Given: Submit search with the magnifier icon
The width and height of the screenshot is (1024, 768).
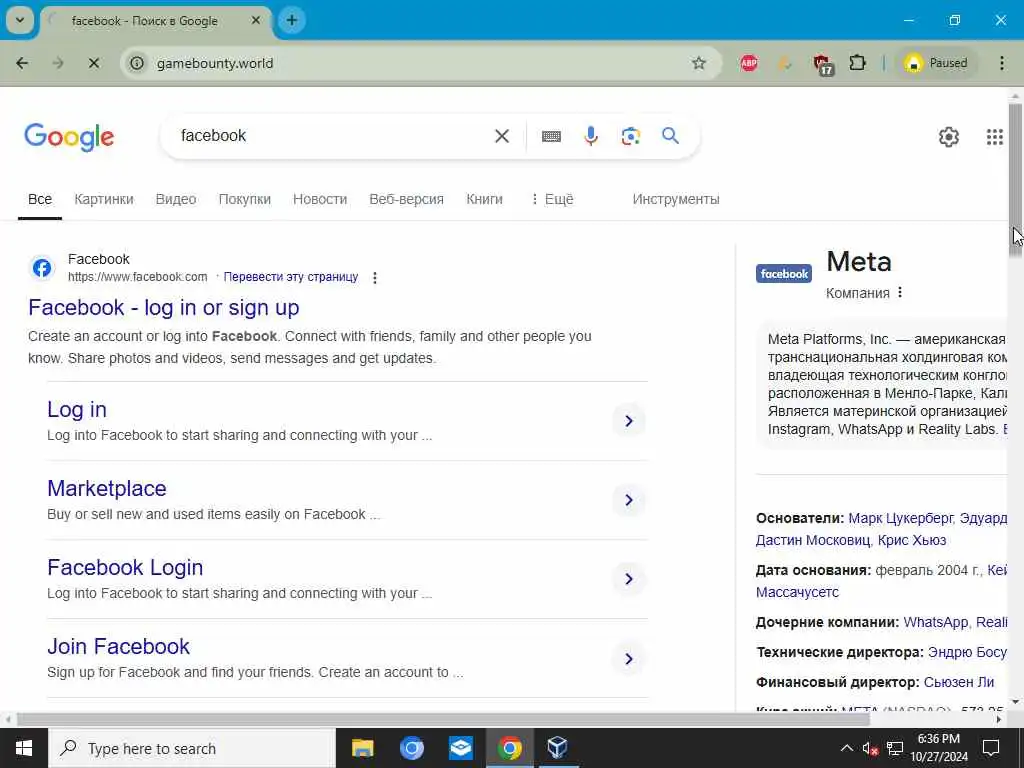Looking at the screenshot, I should pos(670,136).
